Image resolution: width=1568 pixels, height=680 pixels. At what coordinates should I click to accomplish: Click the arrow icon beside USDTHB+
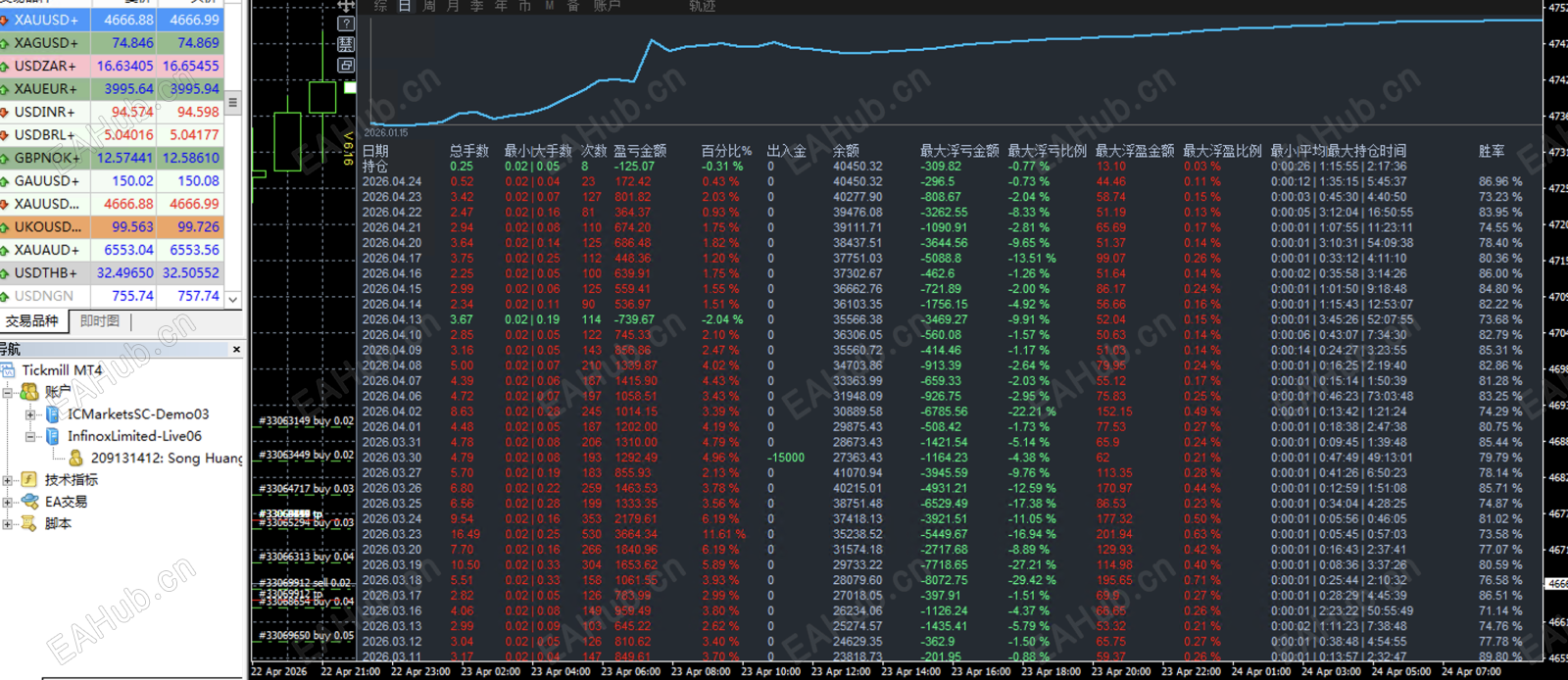click(x=5, y=273)
